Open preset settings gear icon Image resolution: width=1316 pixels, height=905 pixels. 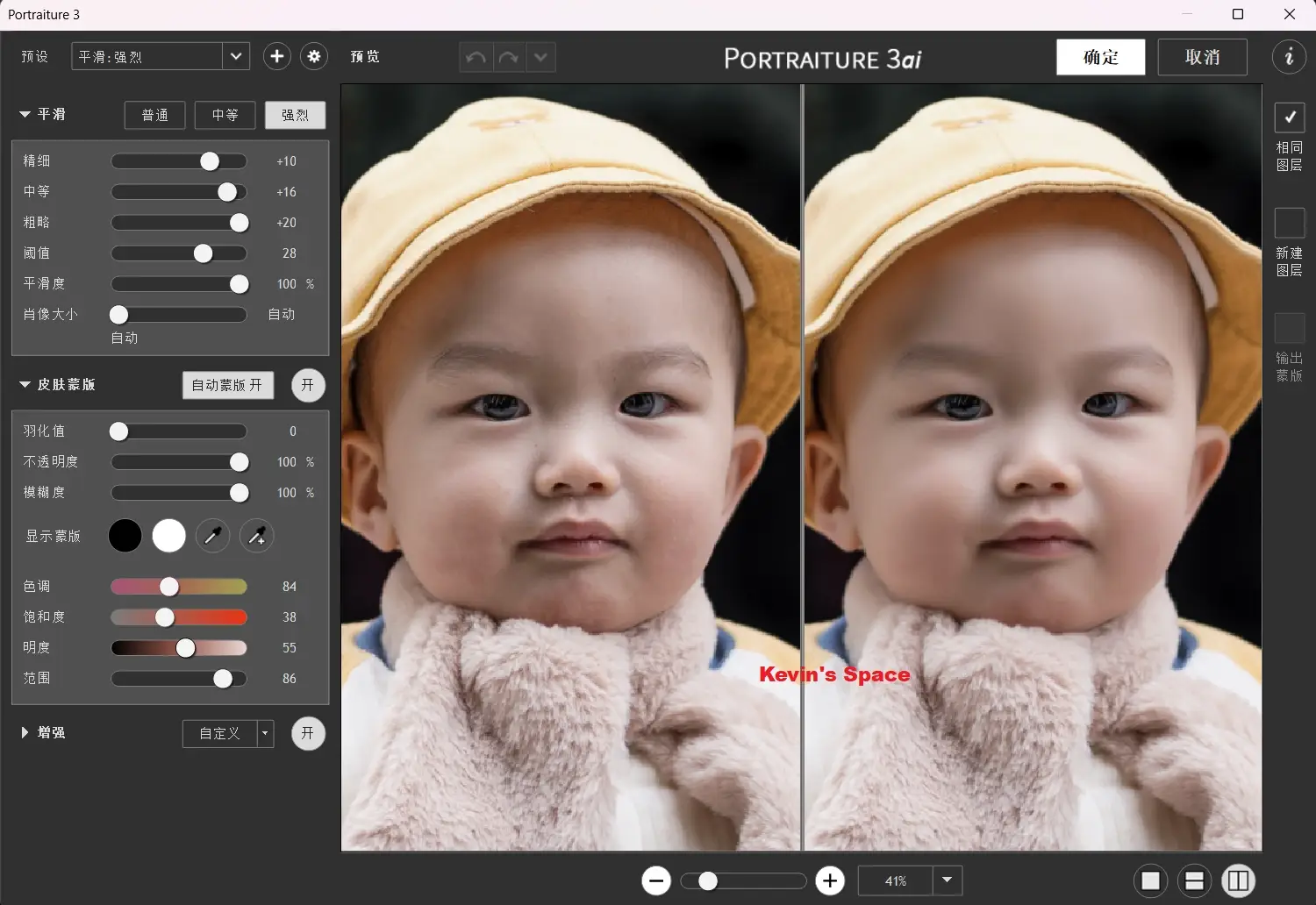[314, 56]
